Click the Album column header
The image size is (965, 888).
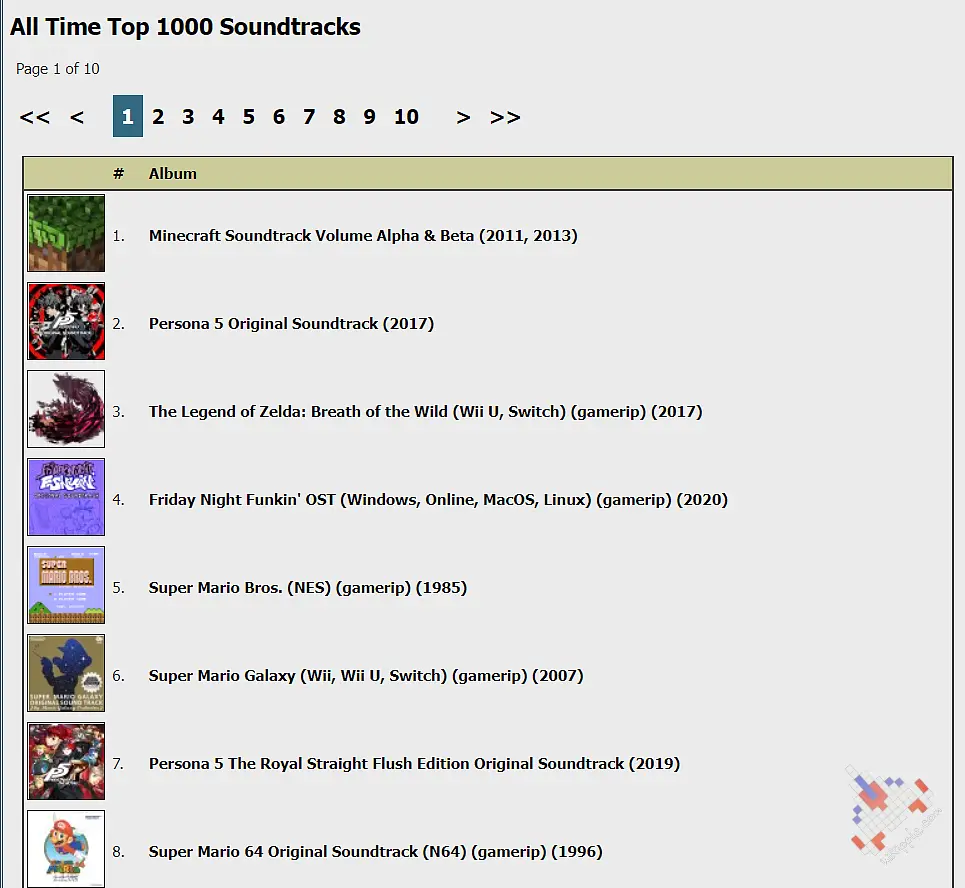pyautogui.click(x=172, y=174)
